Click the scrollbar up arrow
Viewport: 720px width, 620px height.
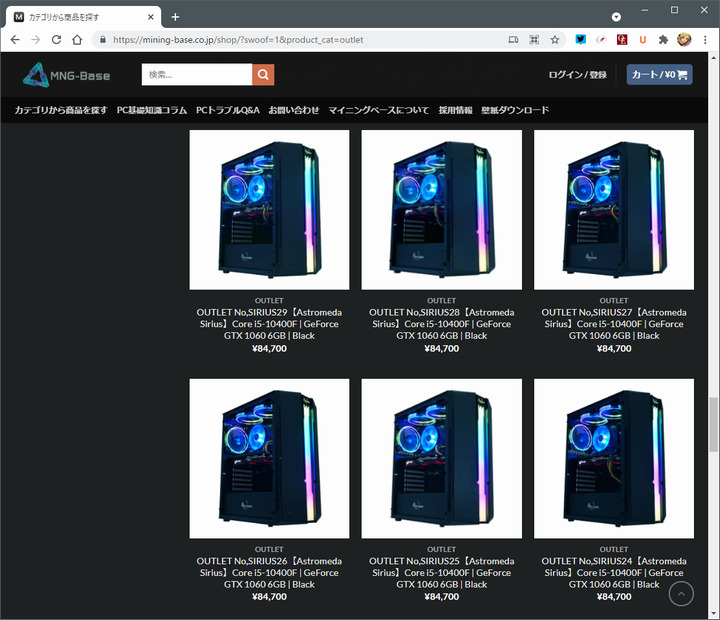coord(713,58)
